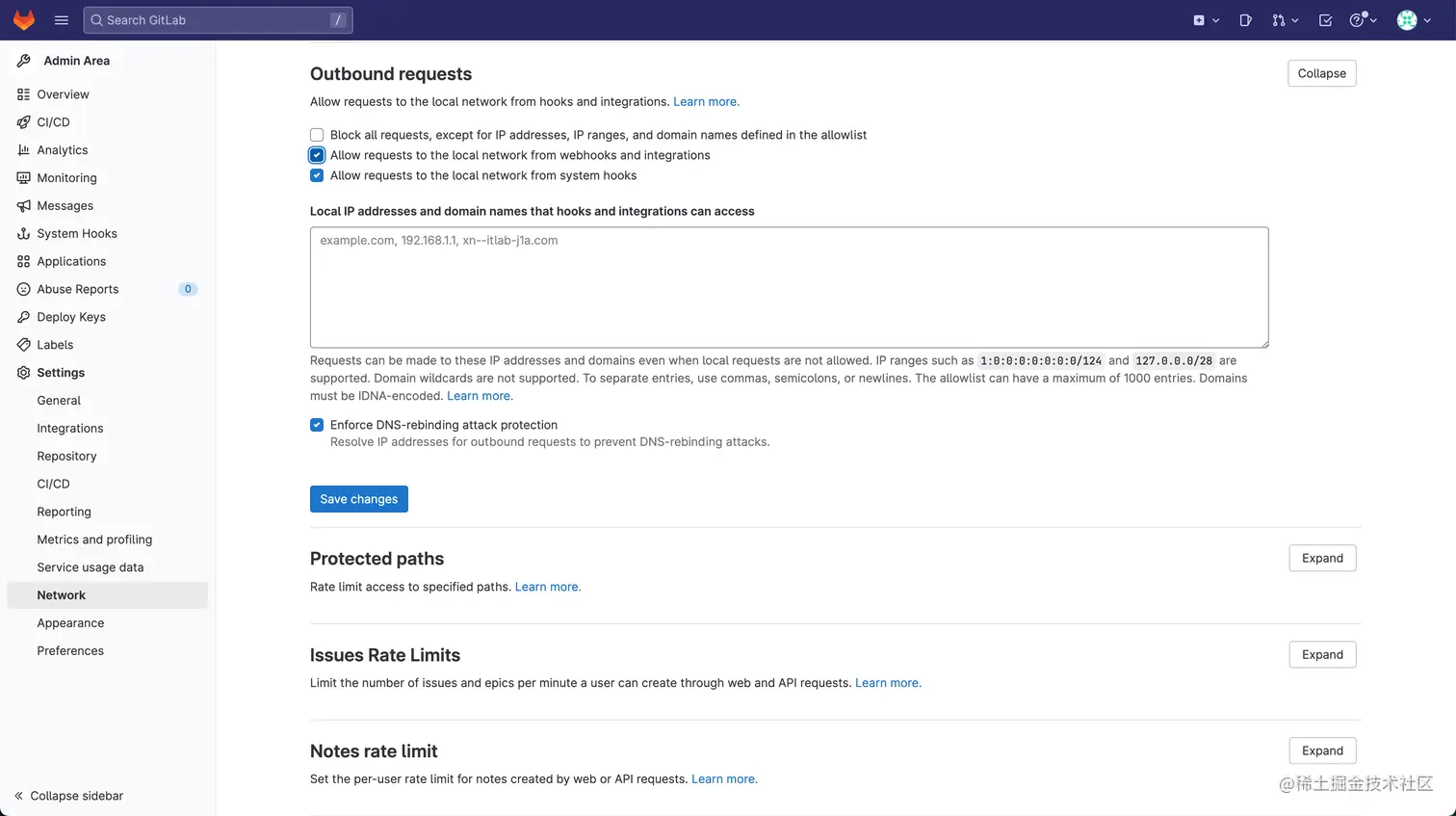
Task: Open Integrations in Settings submenu
Action: (x=70, y=429)
